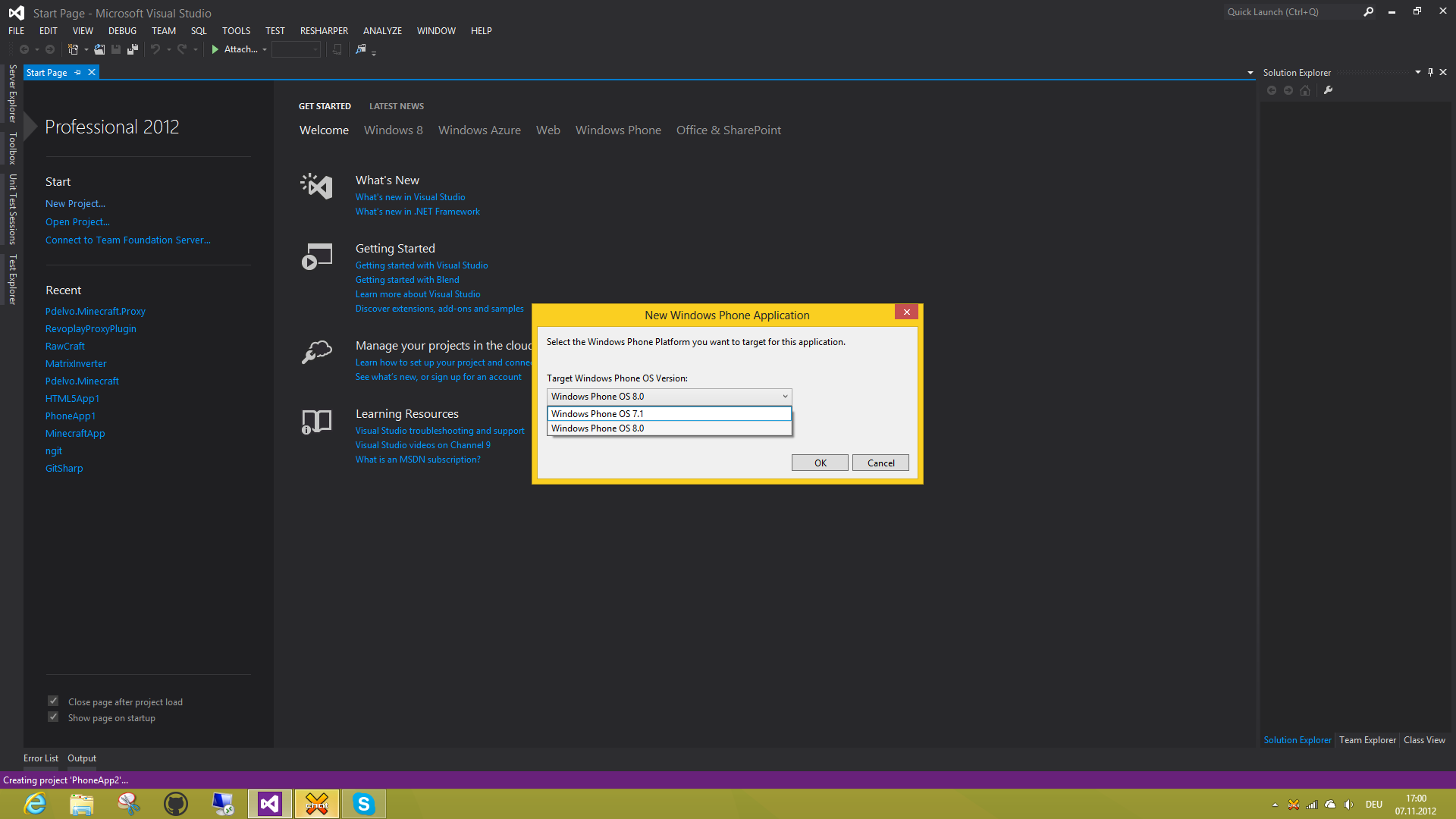Choose Windows Phone OS 8.0 from list
The height and width of the screenshot is (819, 1456).
pos(669,428)
